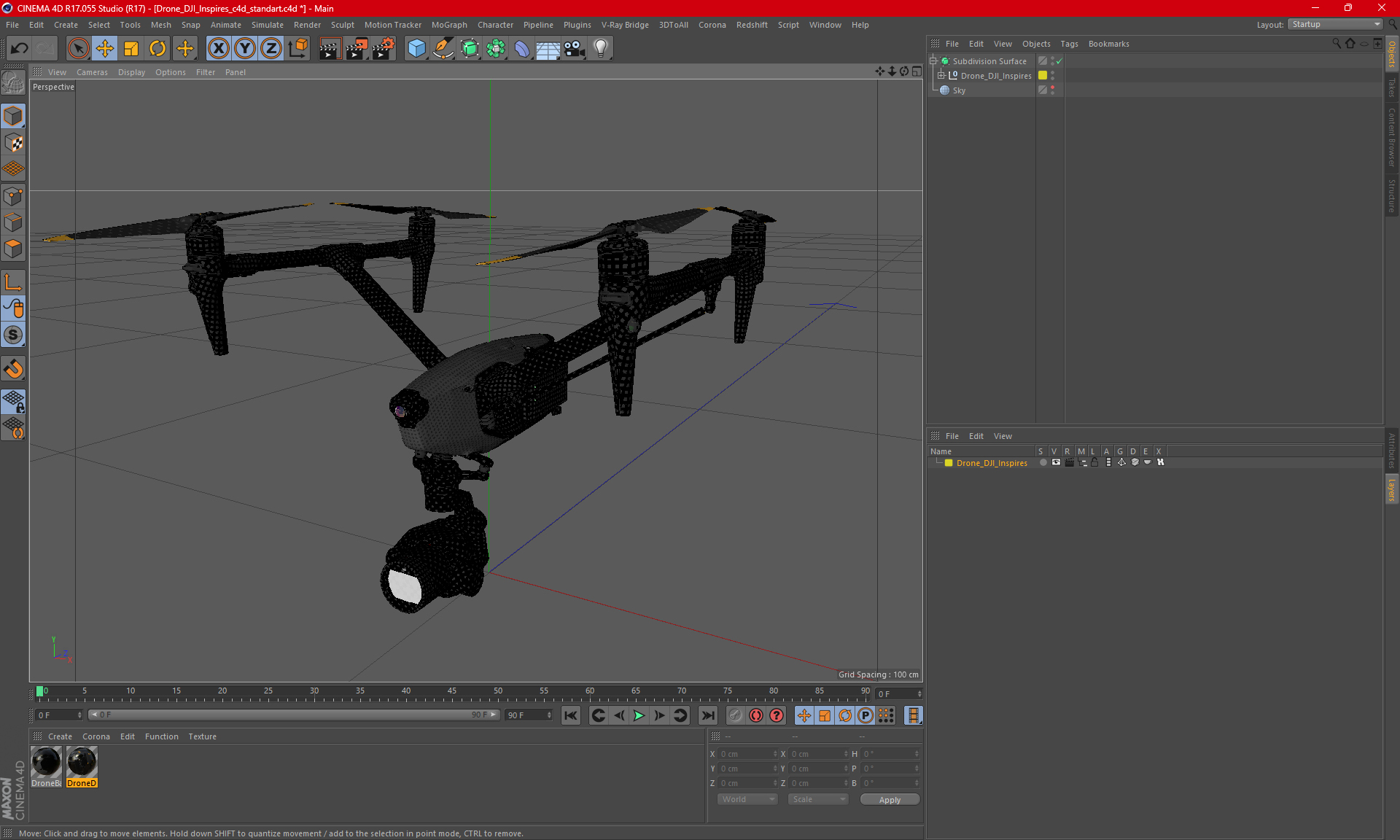This screenshot has width=1400, height=840.
Task: Toggle Enable Snap icon in sidebar
Action: pos(13,335)
